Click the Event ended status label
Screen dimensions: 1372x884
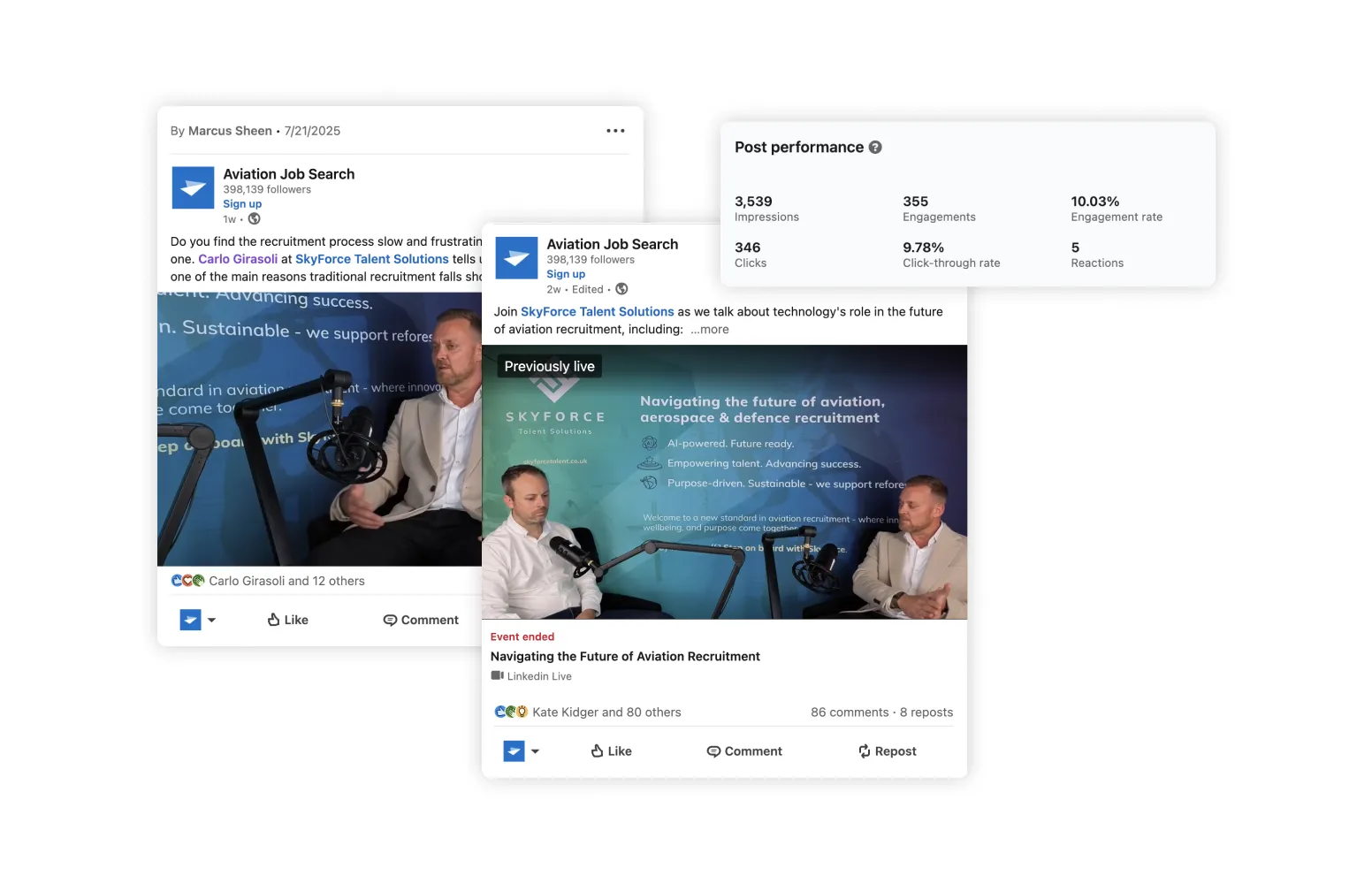coord(522,636)
